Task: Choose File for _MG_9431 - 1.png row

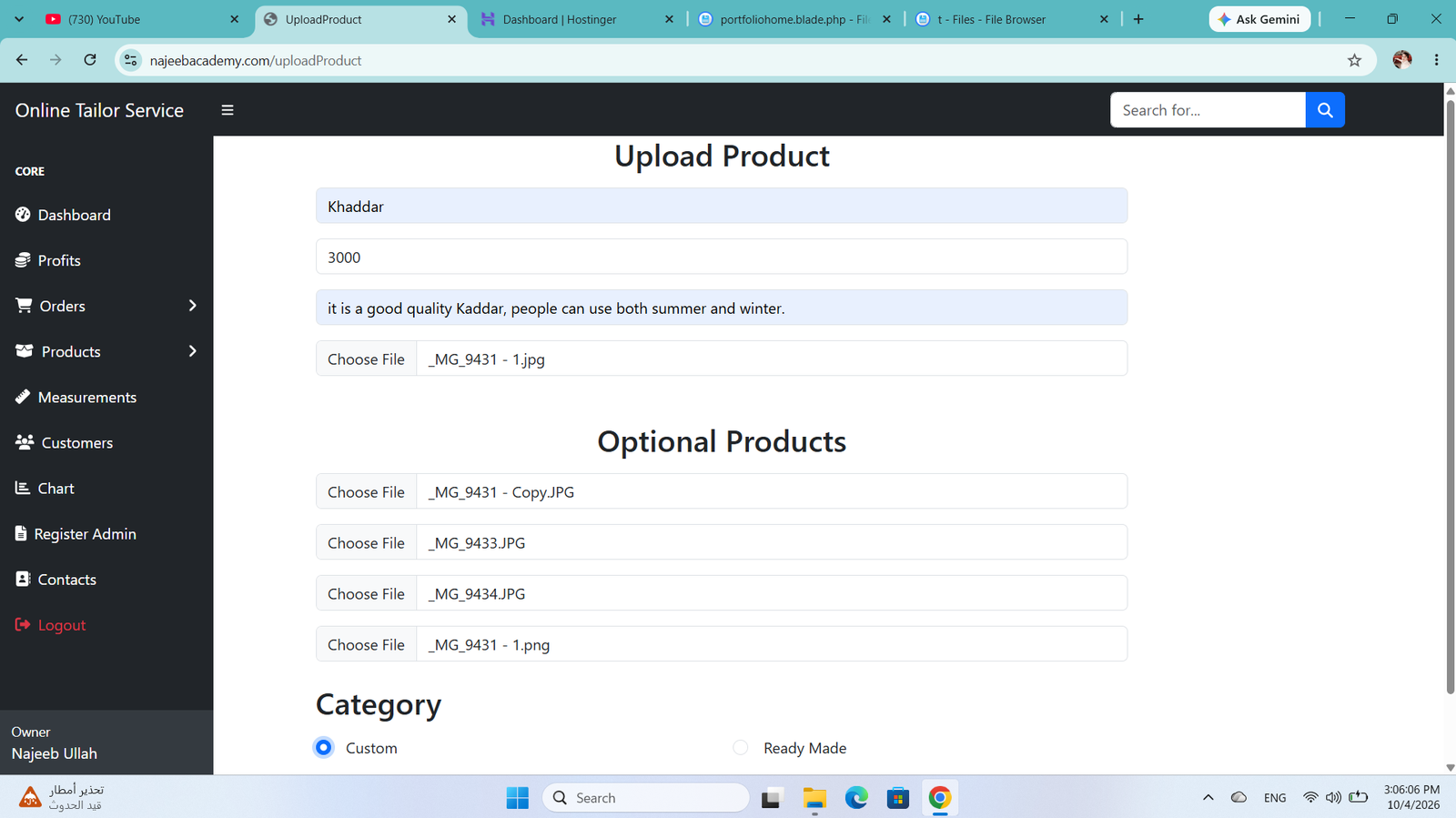Action: click(x=366, y=644)
